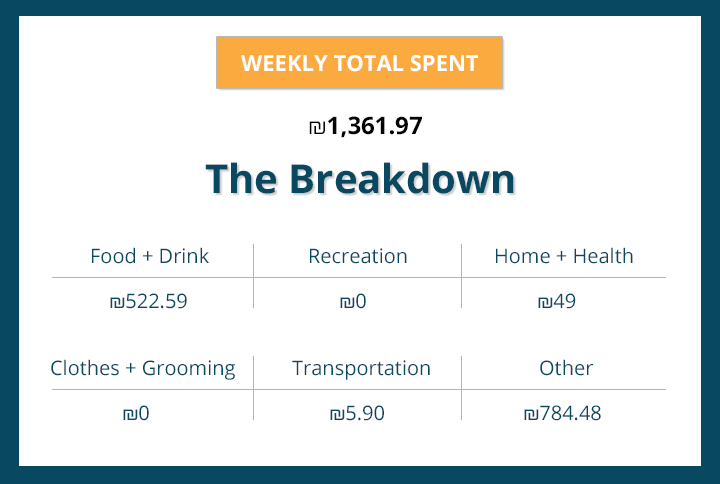720x484 pixels.
Task: Select the Transportation category label
Action: tap(361, 368)
